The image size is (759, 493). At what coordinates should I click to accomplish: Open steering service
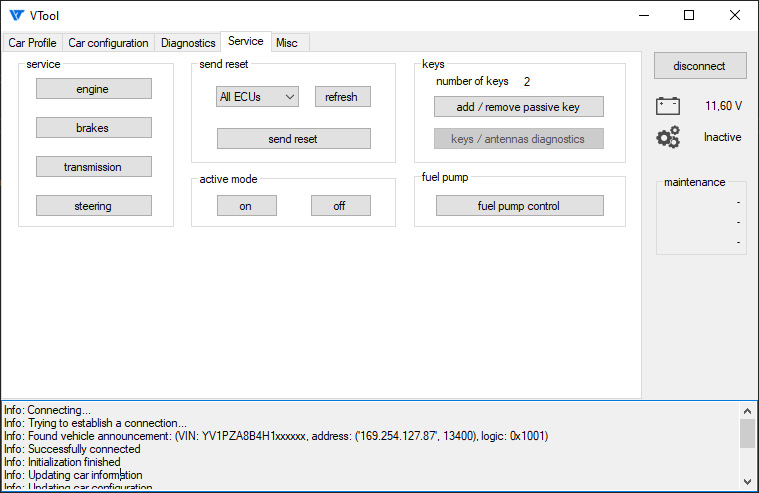[94, 206]
